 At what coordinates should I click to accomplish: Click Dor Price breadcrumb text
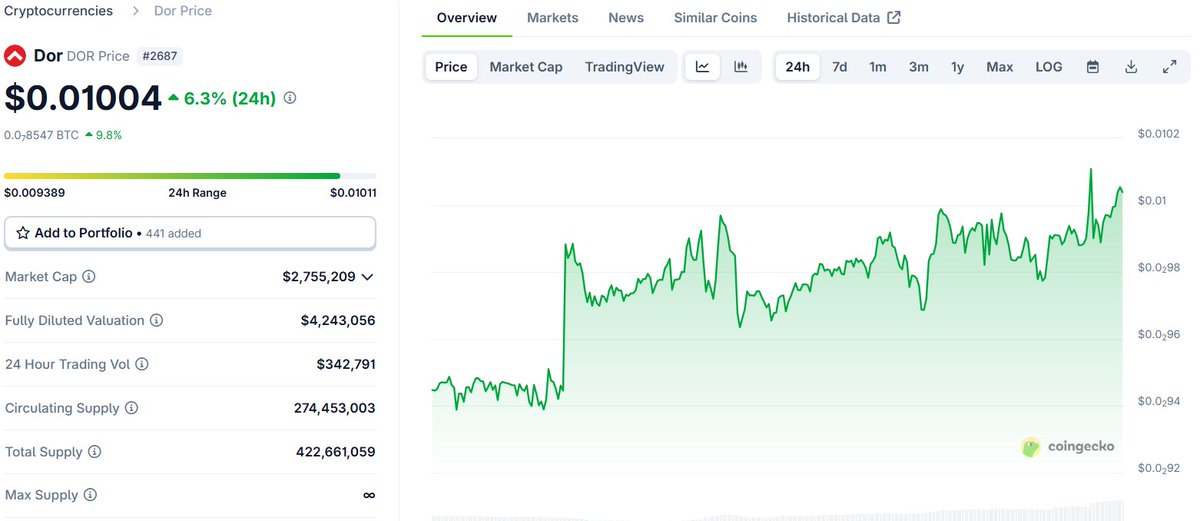(183, 11)
